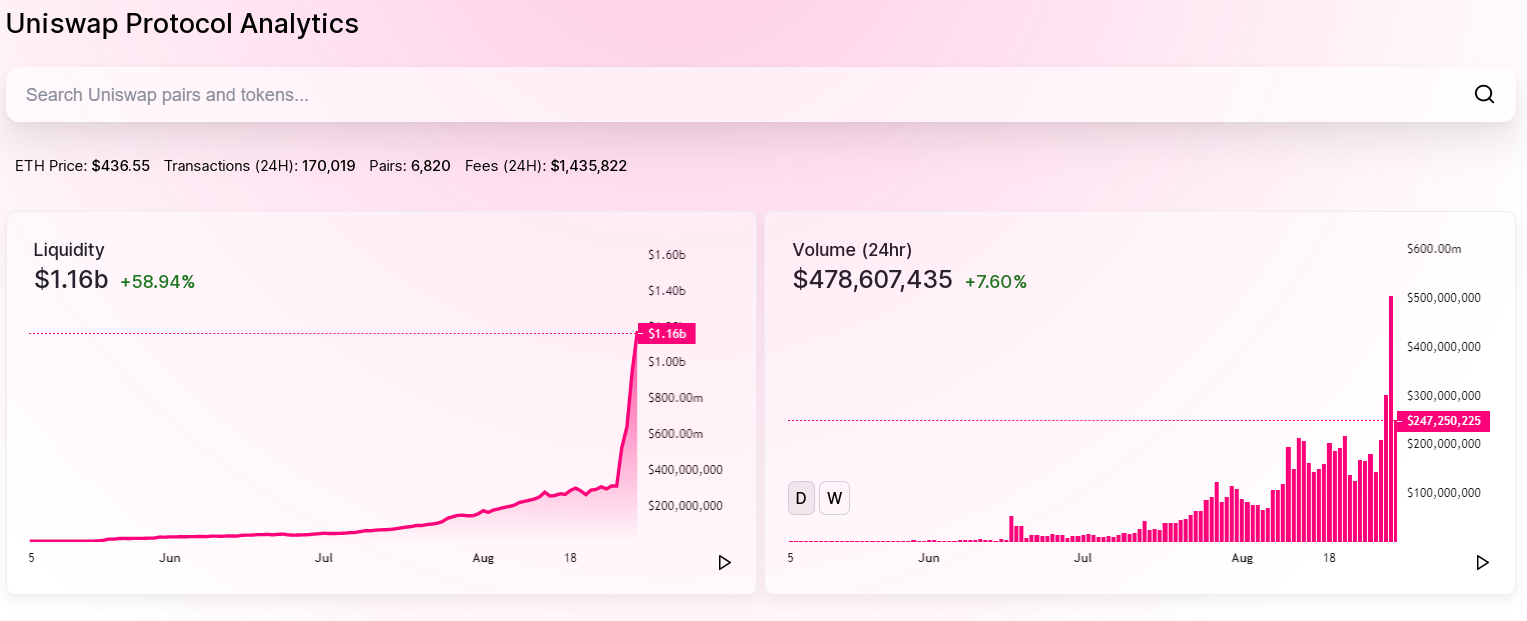This screenshot has width=1527, height=621.
Task: Click the $478,607,435 volume total
Action: pyautogui.click(x=872, y=280)
